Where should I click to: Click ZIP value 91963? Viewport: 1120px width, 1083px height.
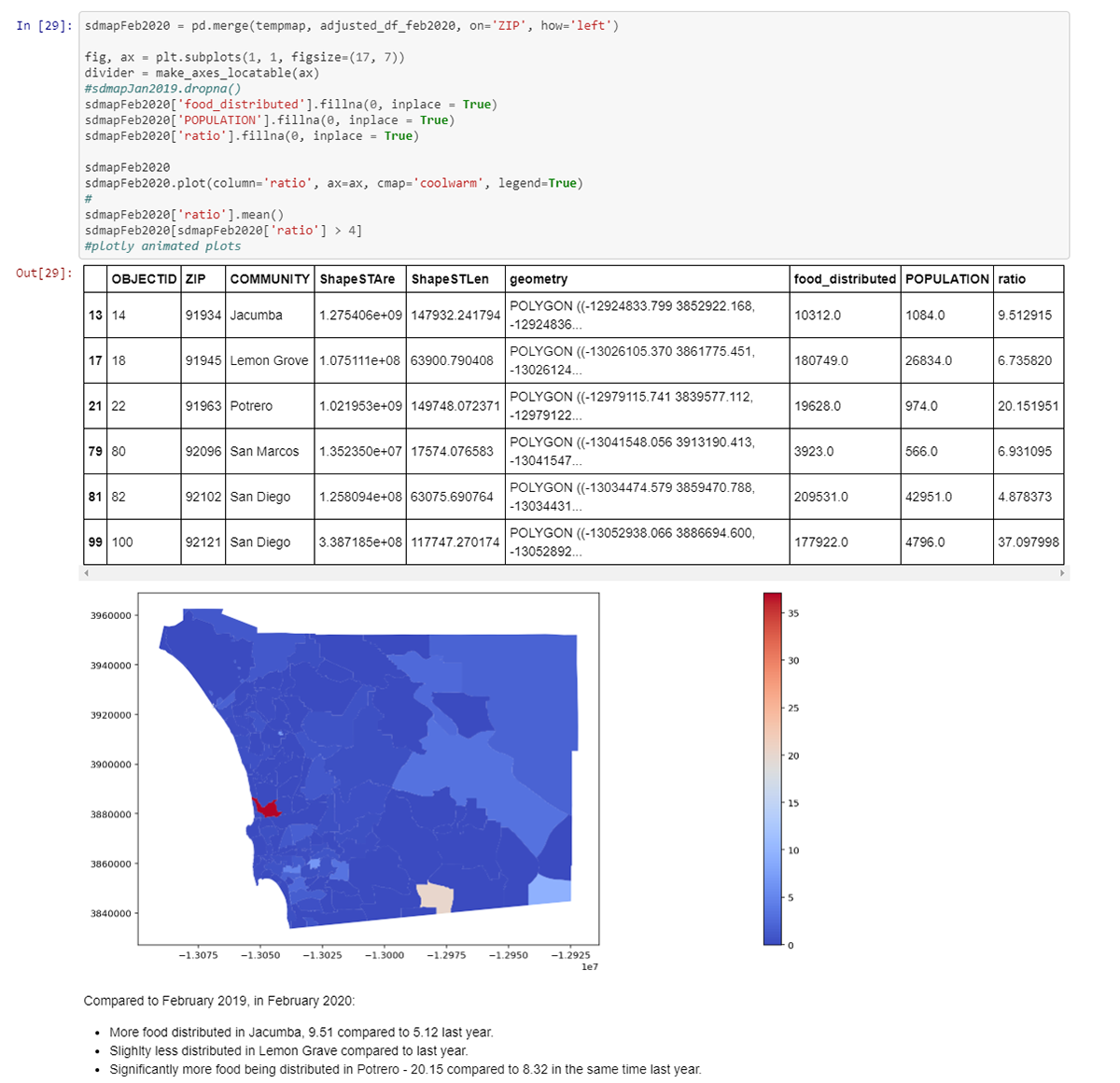203,406
